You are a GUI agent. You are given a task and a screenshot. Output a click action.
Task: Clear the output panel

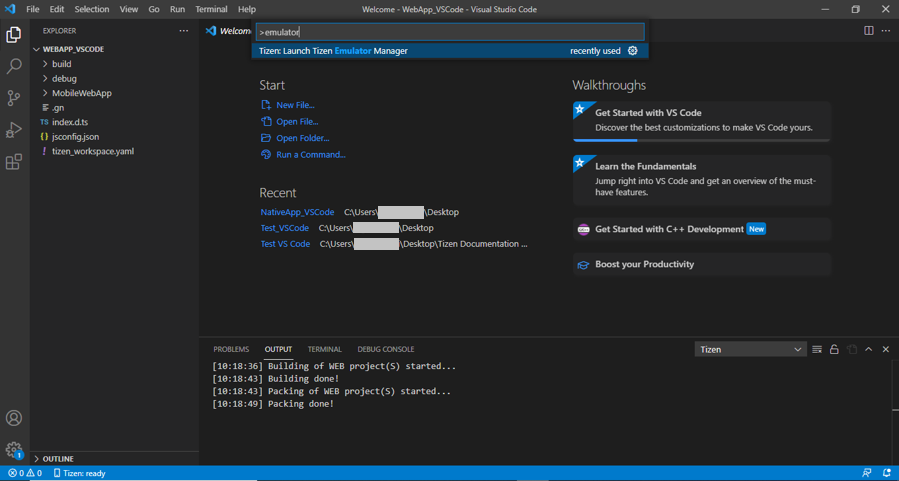[x=817, y=349]
